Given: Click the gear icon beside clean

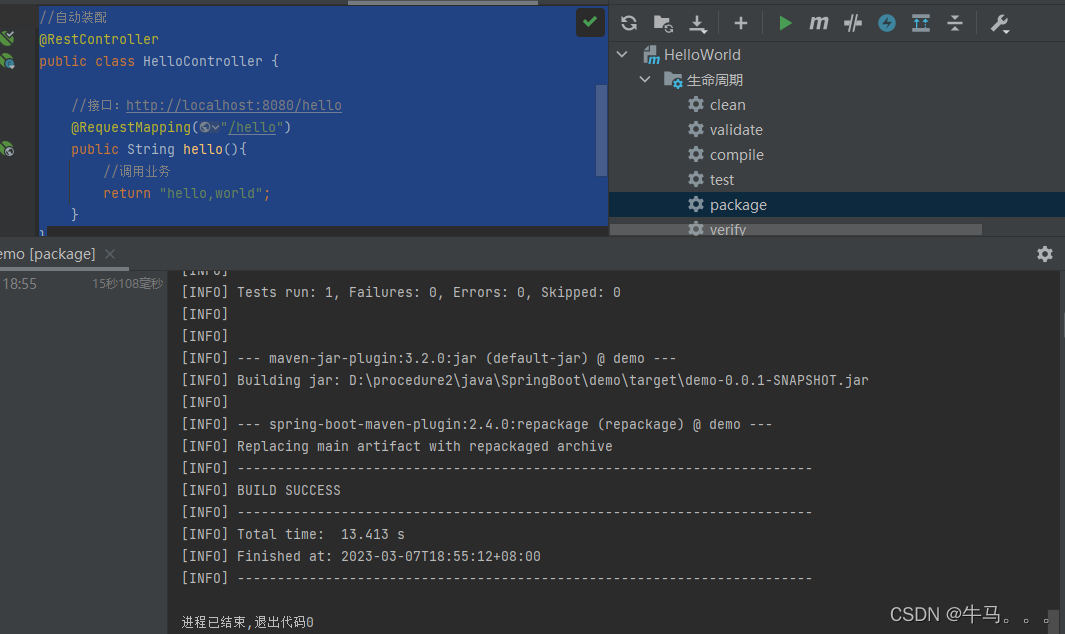Looking at the screenshot, I should pyautogui.click(x=696, y=104).
